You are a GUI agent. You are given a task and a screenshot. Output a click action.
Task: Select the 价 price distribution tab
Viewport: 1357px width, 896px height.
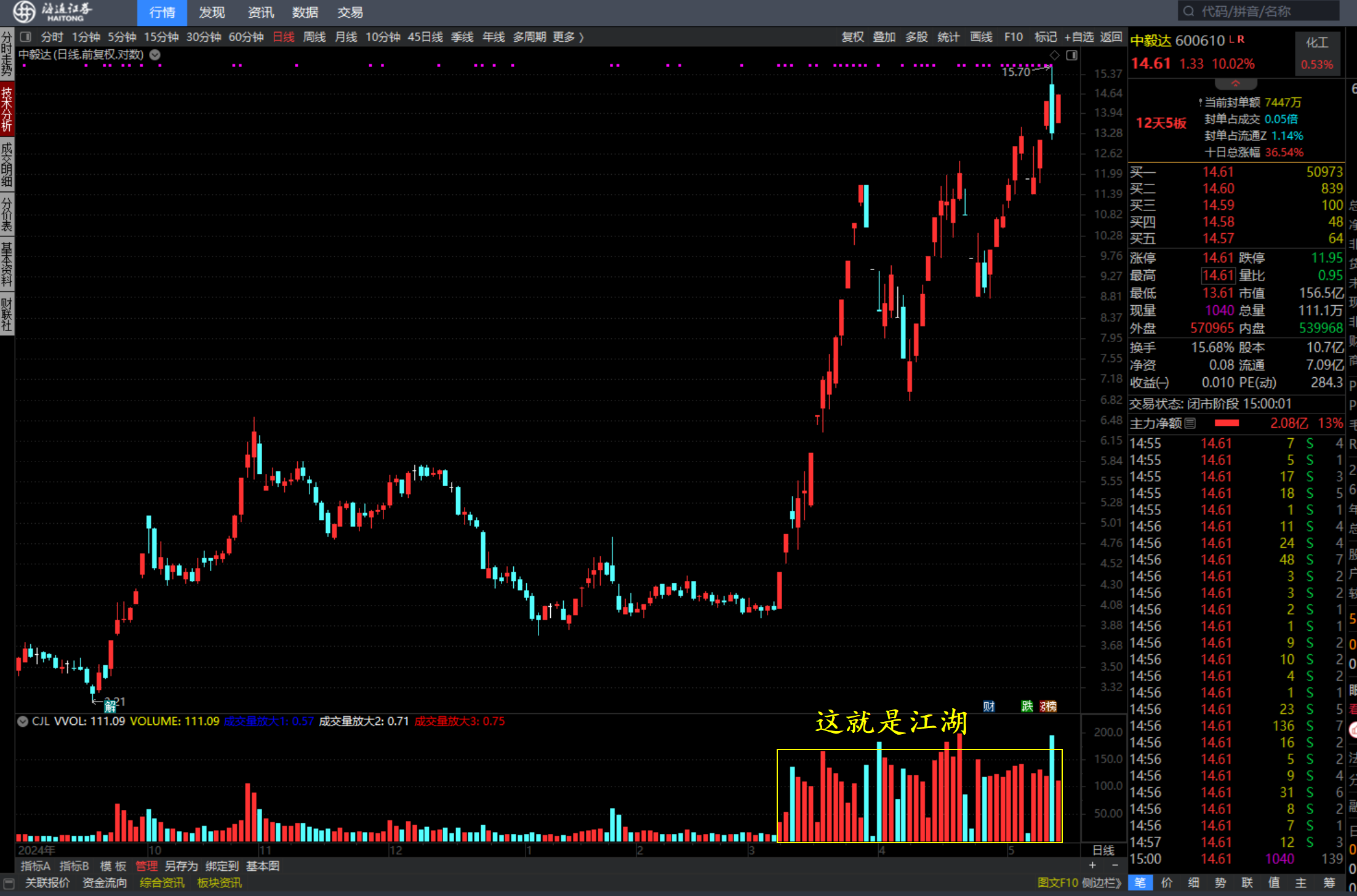point(1167,882)
